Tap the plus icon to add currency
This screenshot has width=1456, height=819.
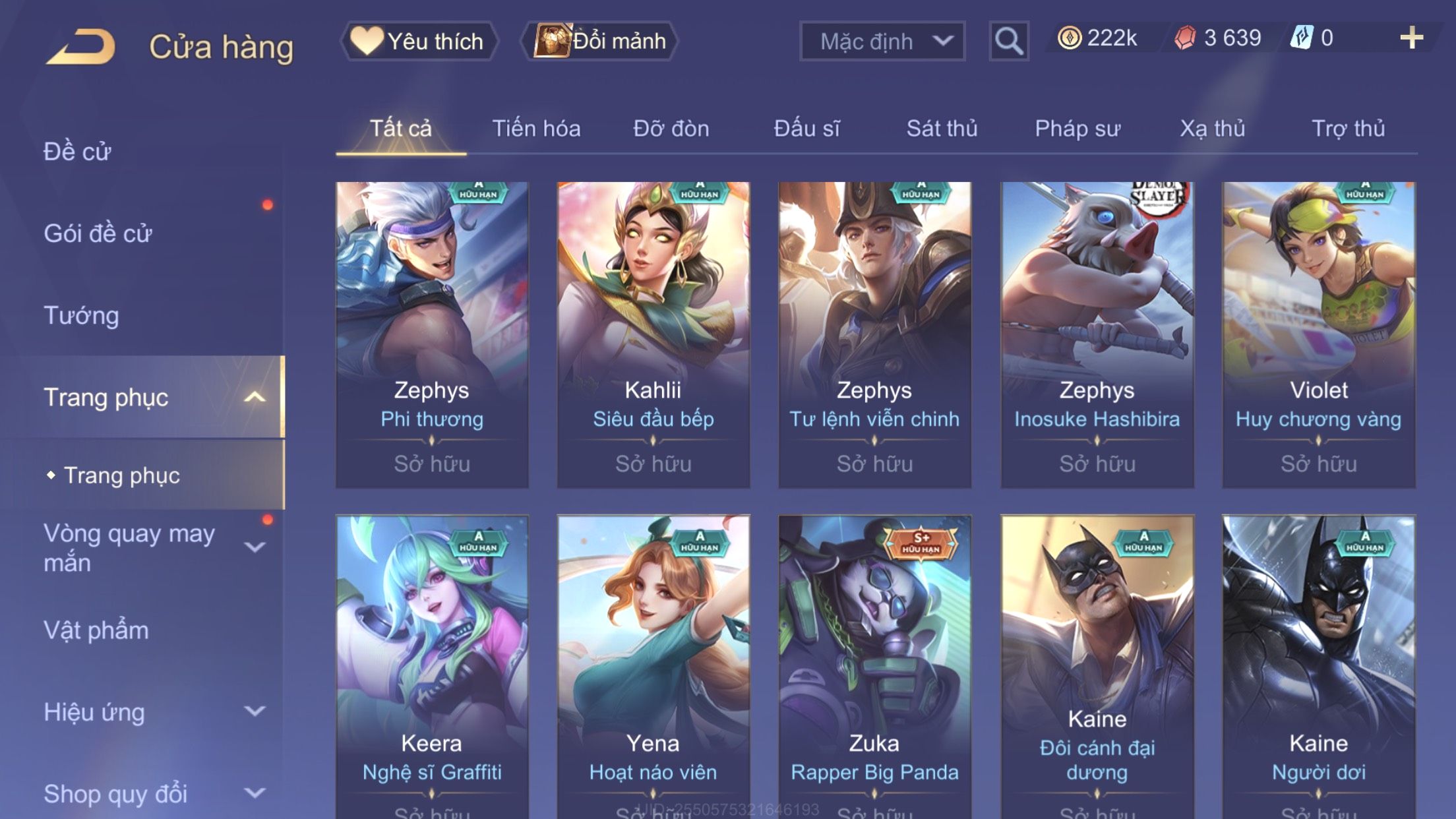[1411, 38]
